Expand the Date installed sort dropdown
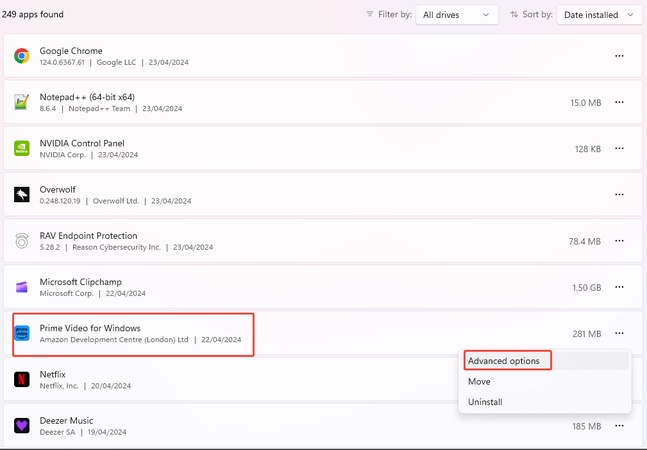The height and width of the screenshot is (450, 647). 599,15
